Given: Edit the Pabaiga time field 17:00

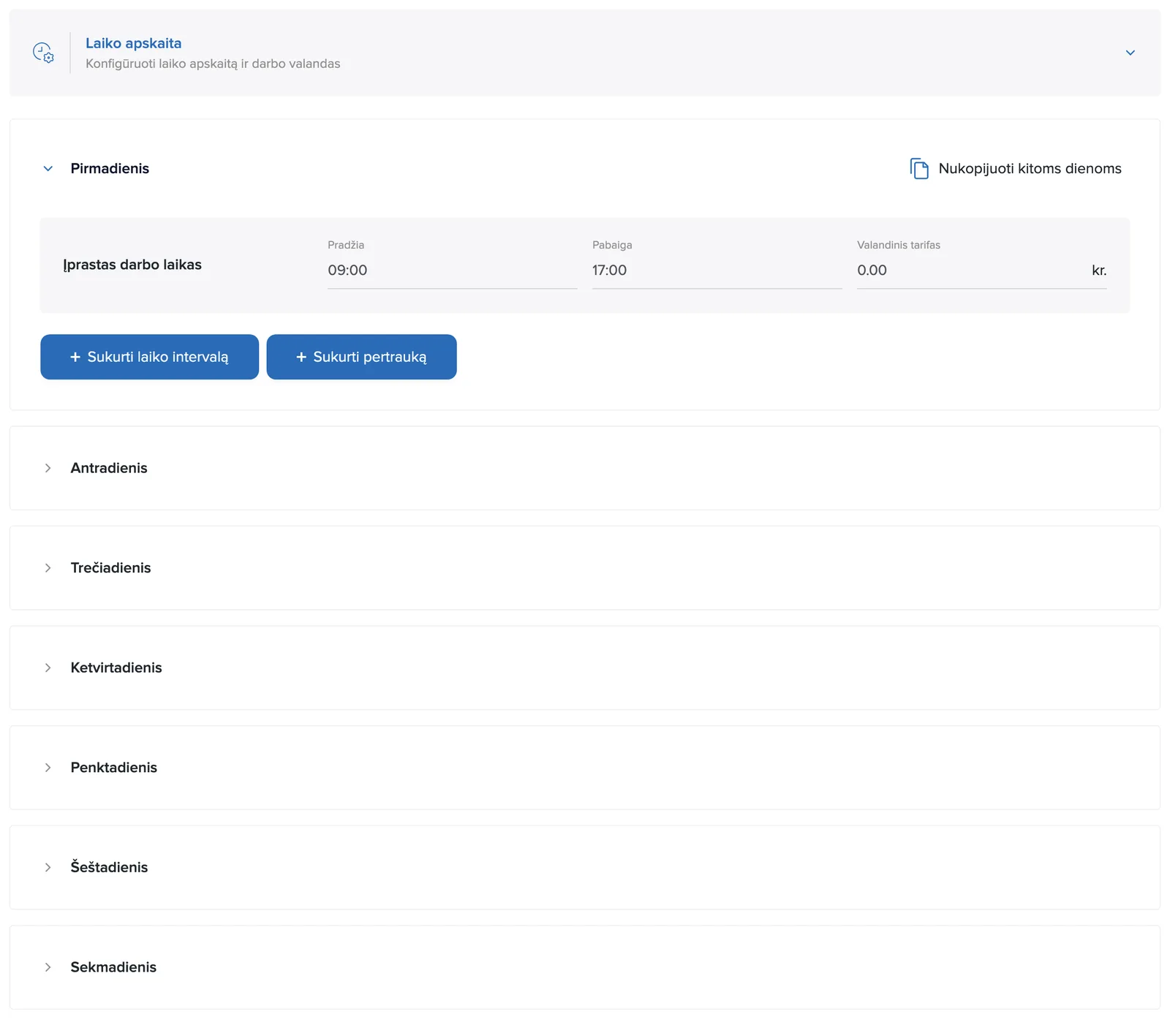Looking at the screenshot, I should pos(717,271).
